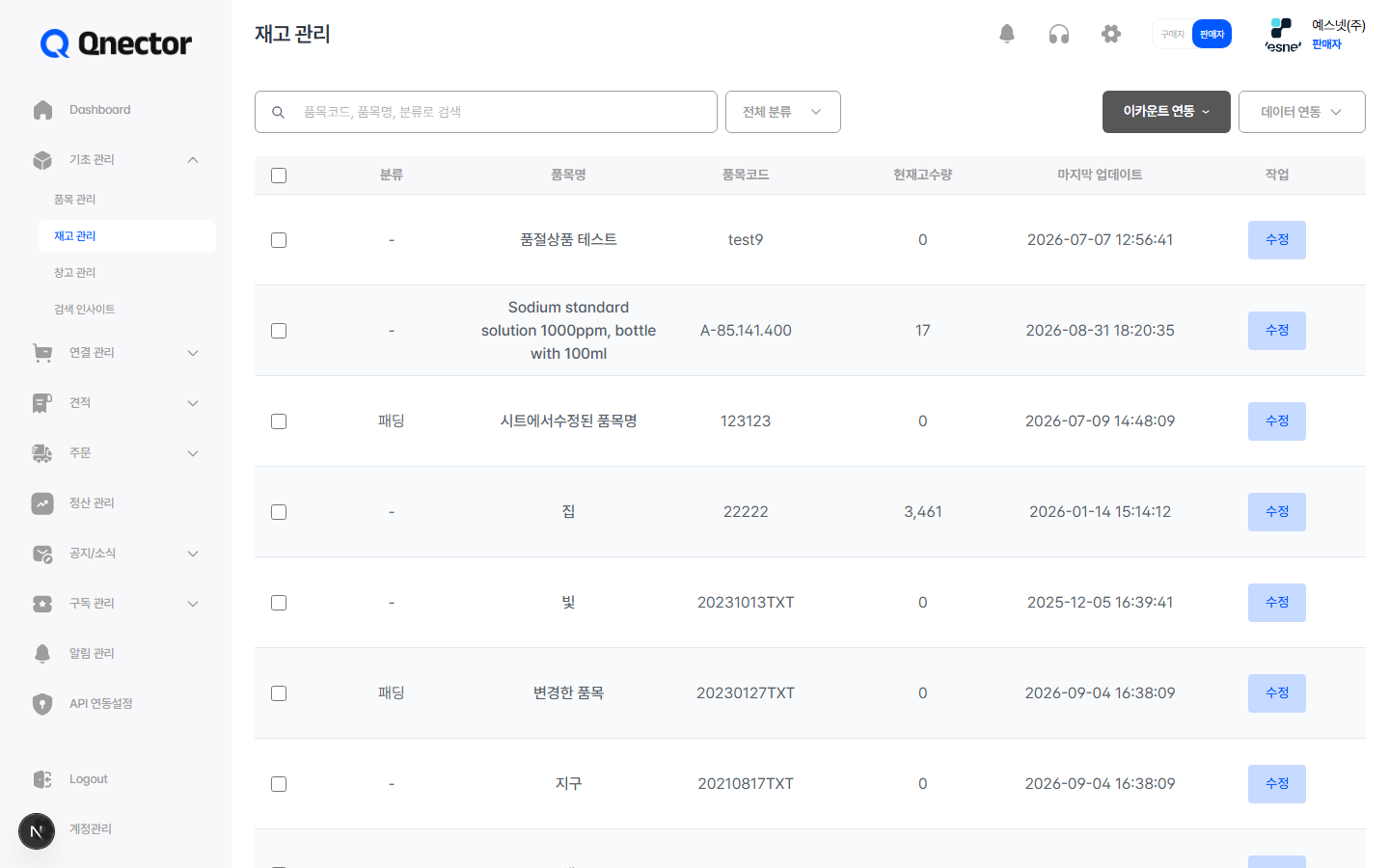Toggle the select-all checkbox in table header

tap(279, 176)
